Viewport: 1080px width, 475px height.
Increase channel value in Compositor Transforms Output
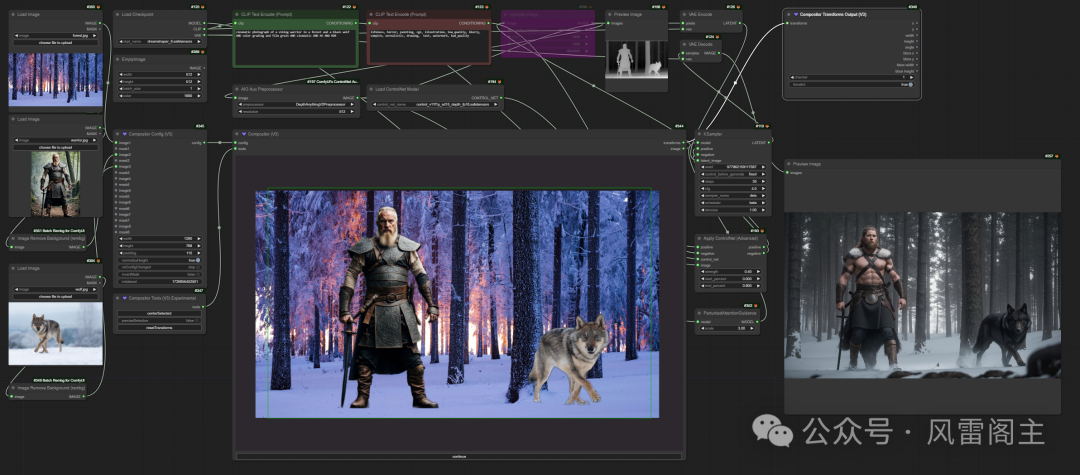coord(912,78)
